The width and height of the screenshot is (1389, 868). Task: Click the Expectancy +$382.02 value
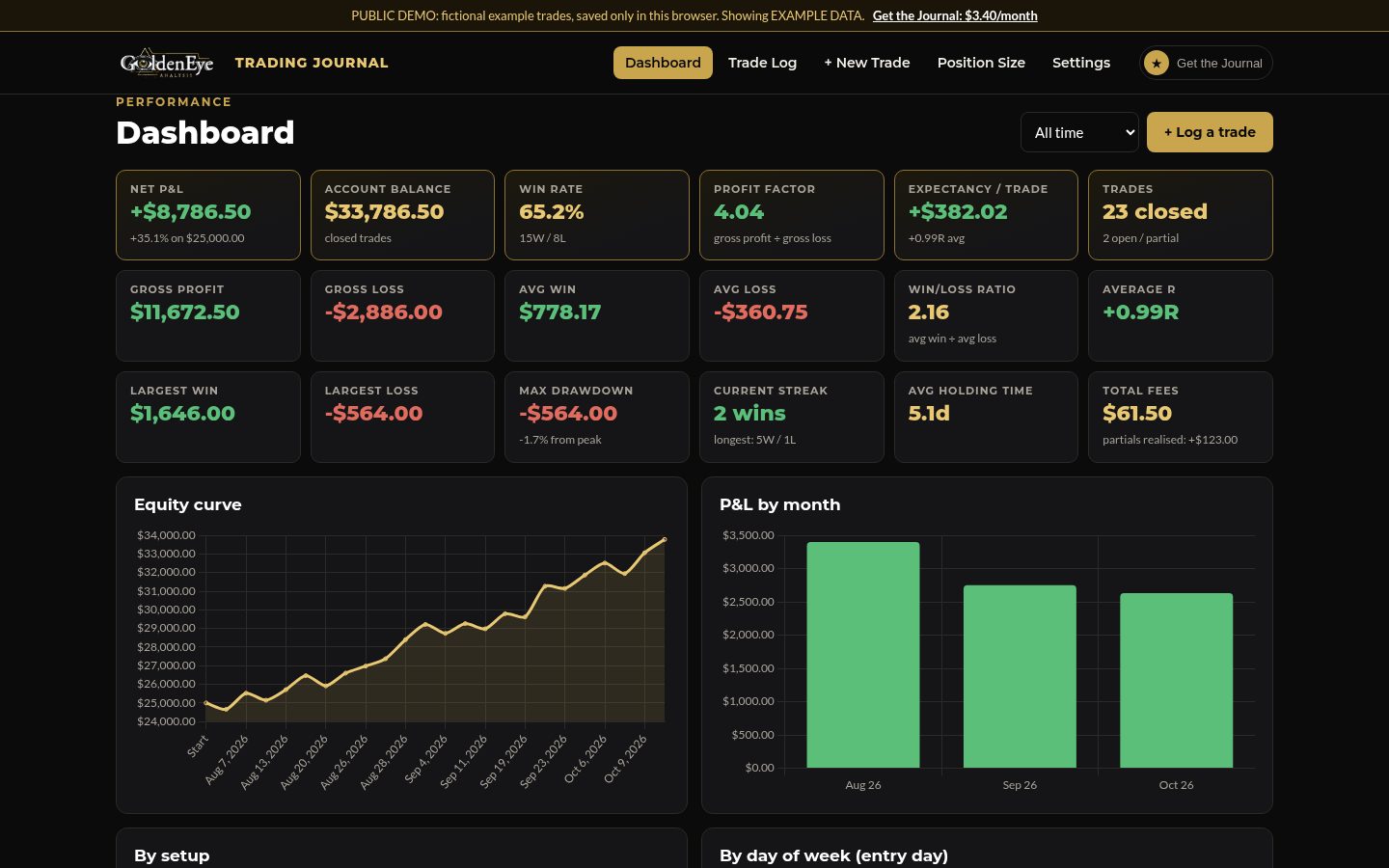[x=958, y=211]
